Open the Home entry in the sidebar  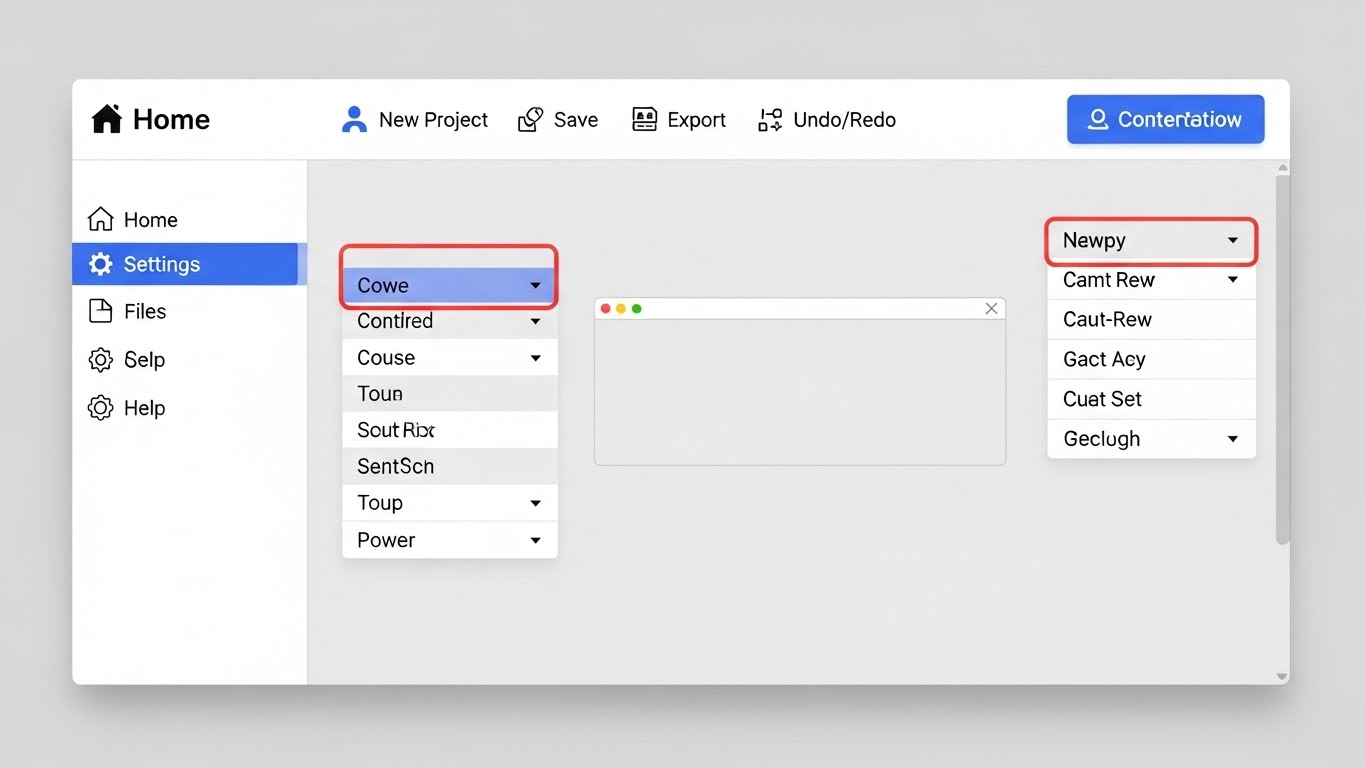150,219
